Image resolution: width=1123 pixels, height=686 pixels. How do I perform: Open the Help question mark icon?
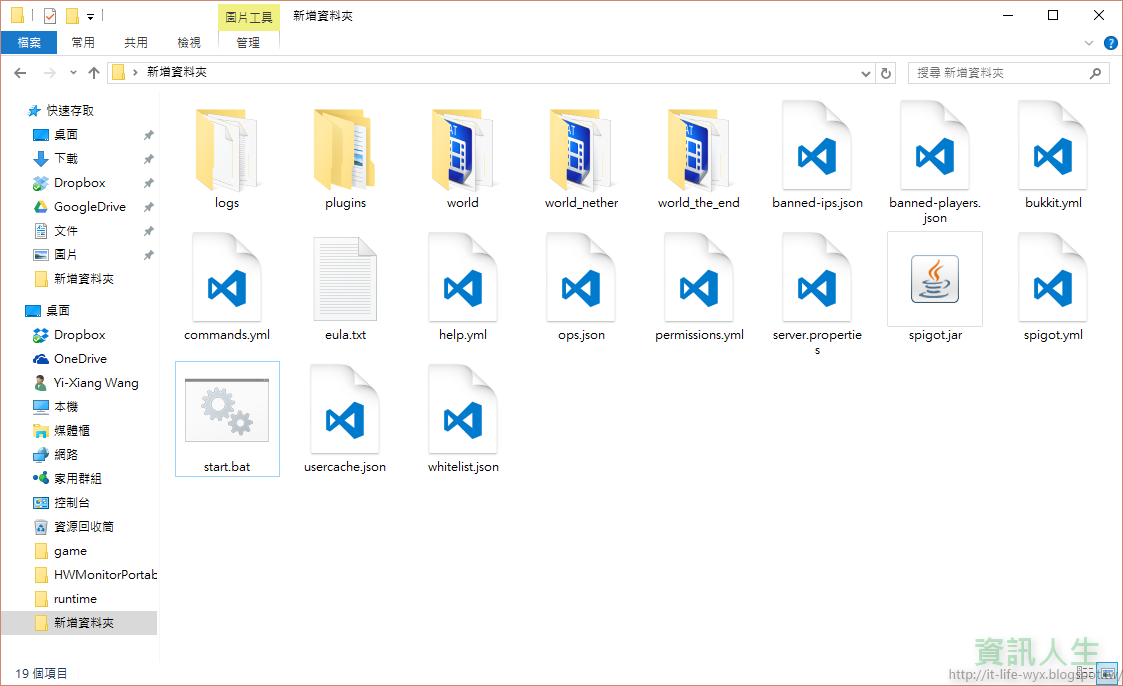pyautogui.click(x=1110, y=43)
